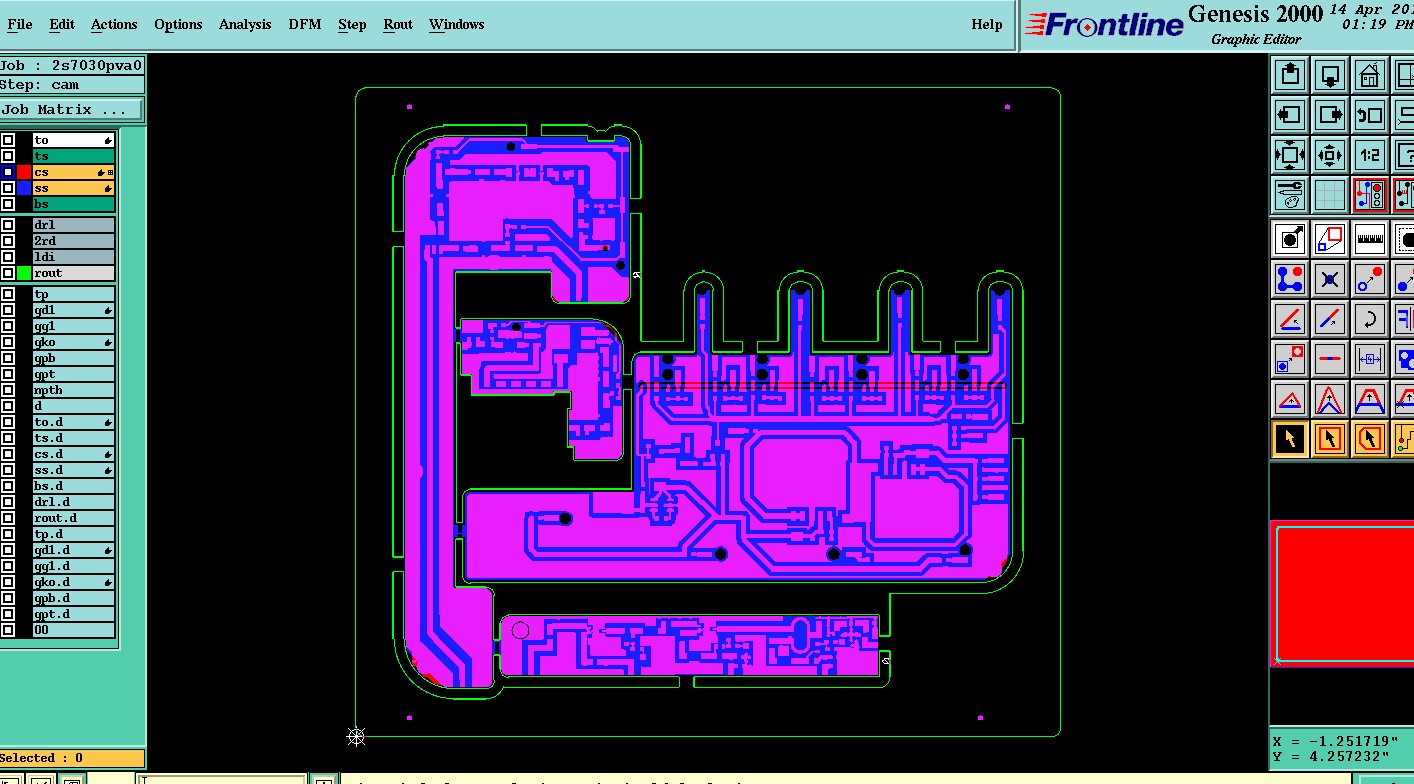This screenshot has width=1414, height=784.
Task: Click the traffic-light netlist icon
Action: (x=1370, y=195)
